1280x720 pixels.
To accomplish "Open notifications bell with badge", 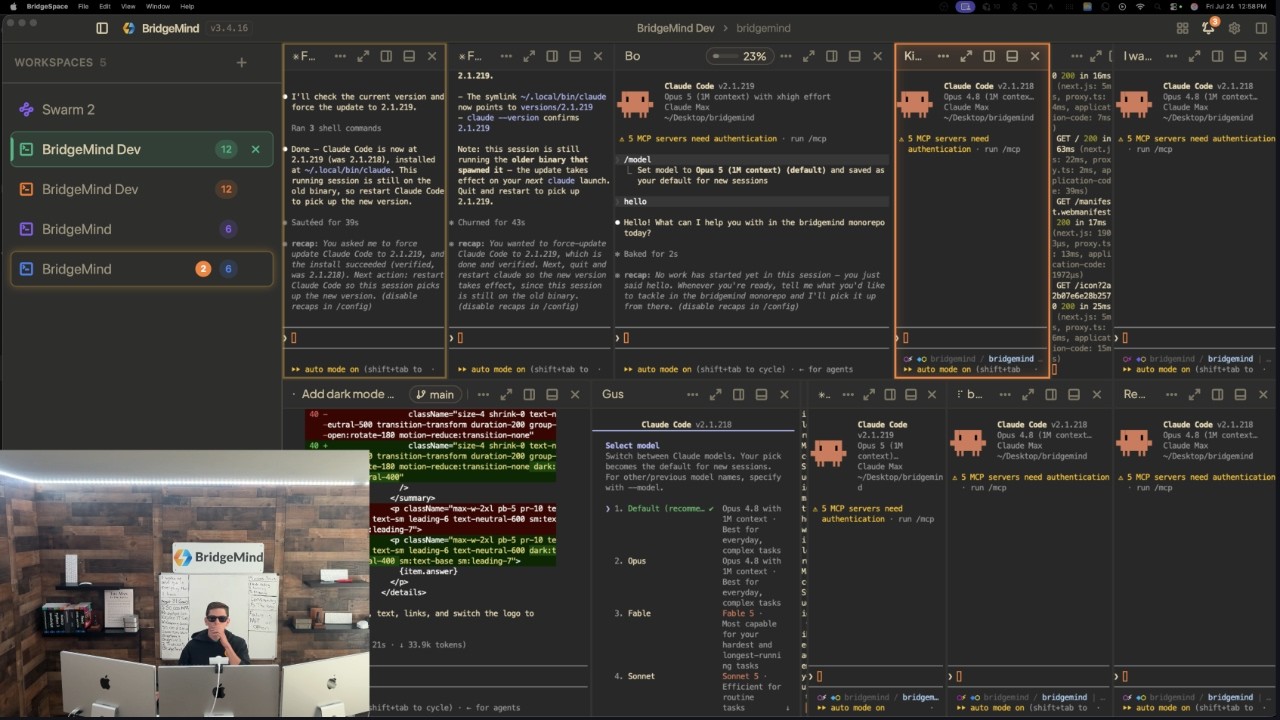I will (1208, 28).
